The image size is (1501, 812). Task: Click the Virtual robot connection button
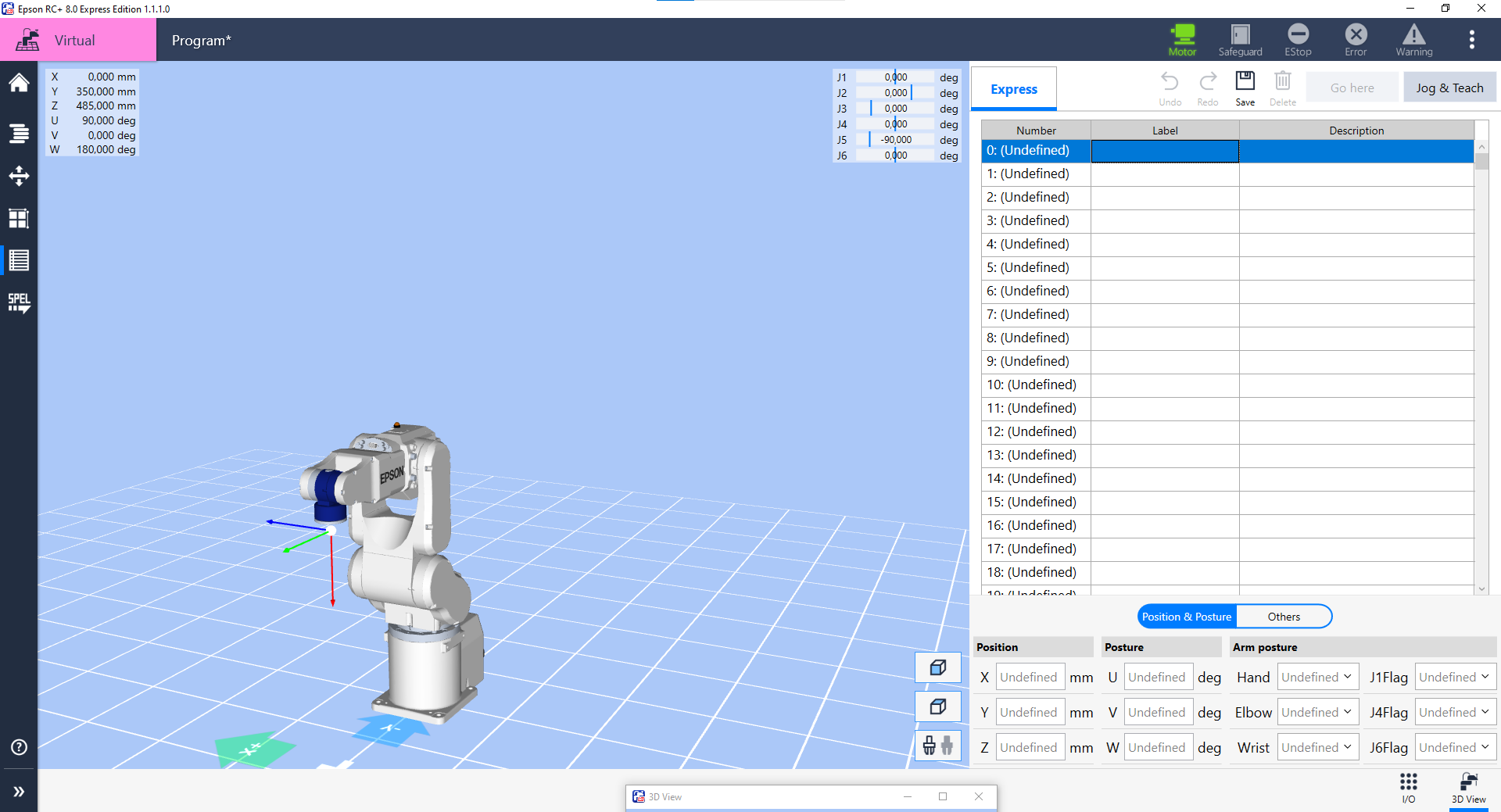point(78,40)
